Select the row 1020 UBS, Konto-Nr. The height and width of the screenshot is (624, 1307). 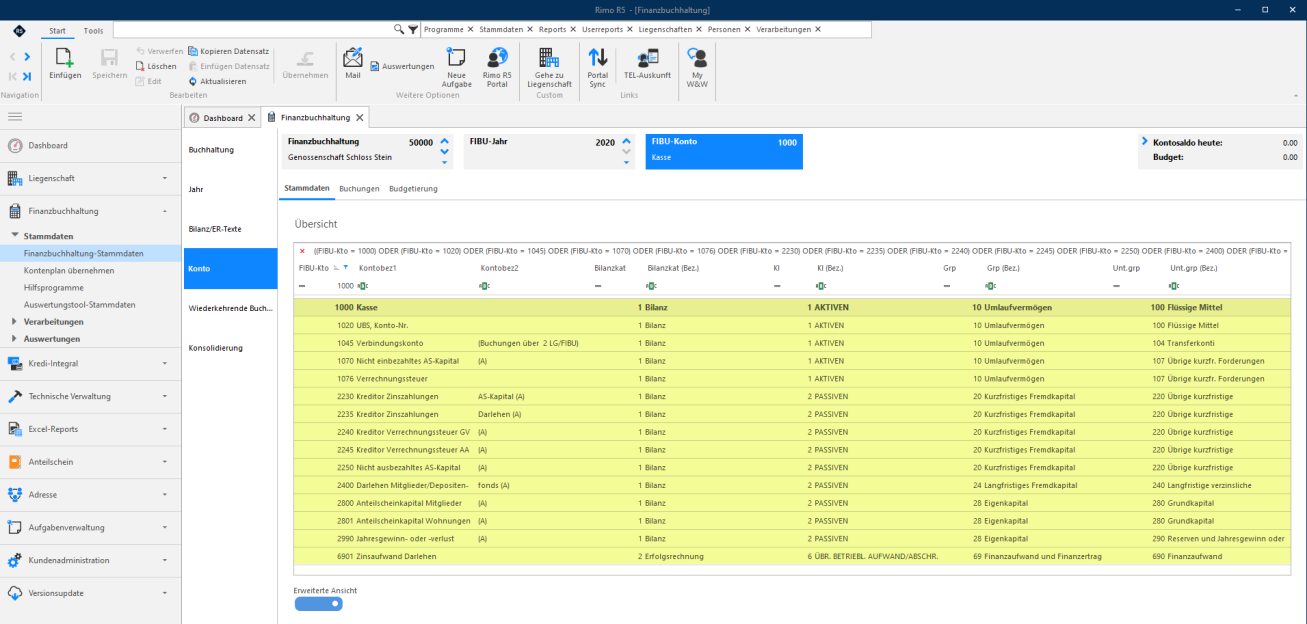(791, 325)
